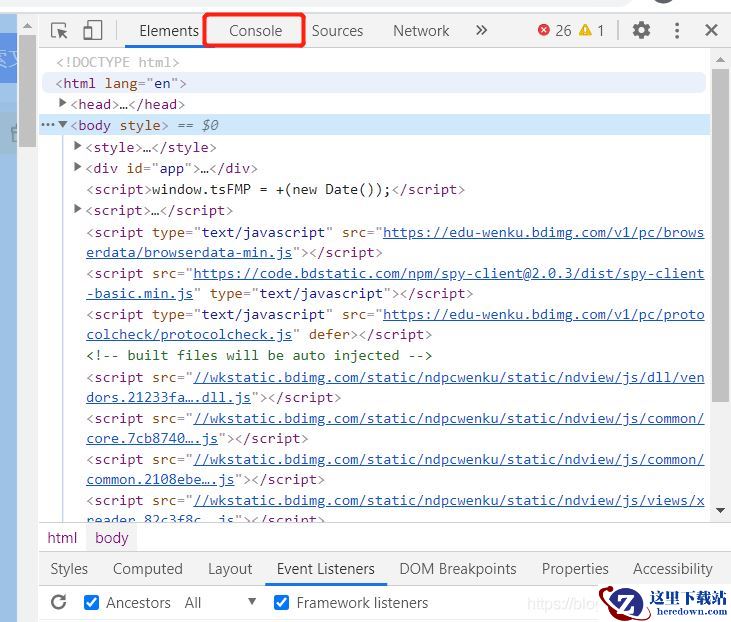731x622 pixels.
Task: Open the Network tab
Action: 421,31
